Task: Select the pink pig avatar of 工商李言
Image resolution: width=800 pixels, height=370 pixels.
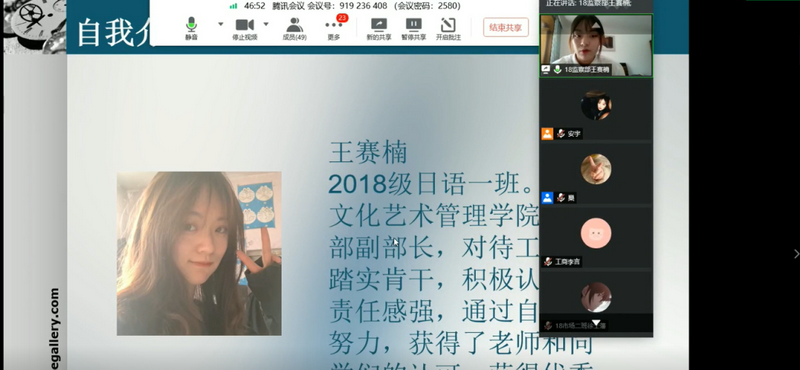Action: [596, 233]
